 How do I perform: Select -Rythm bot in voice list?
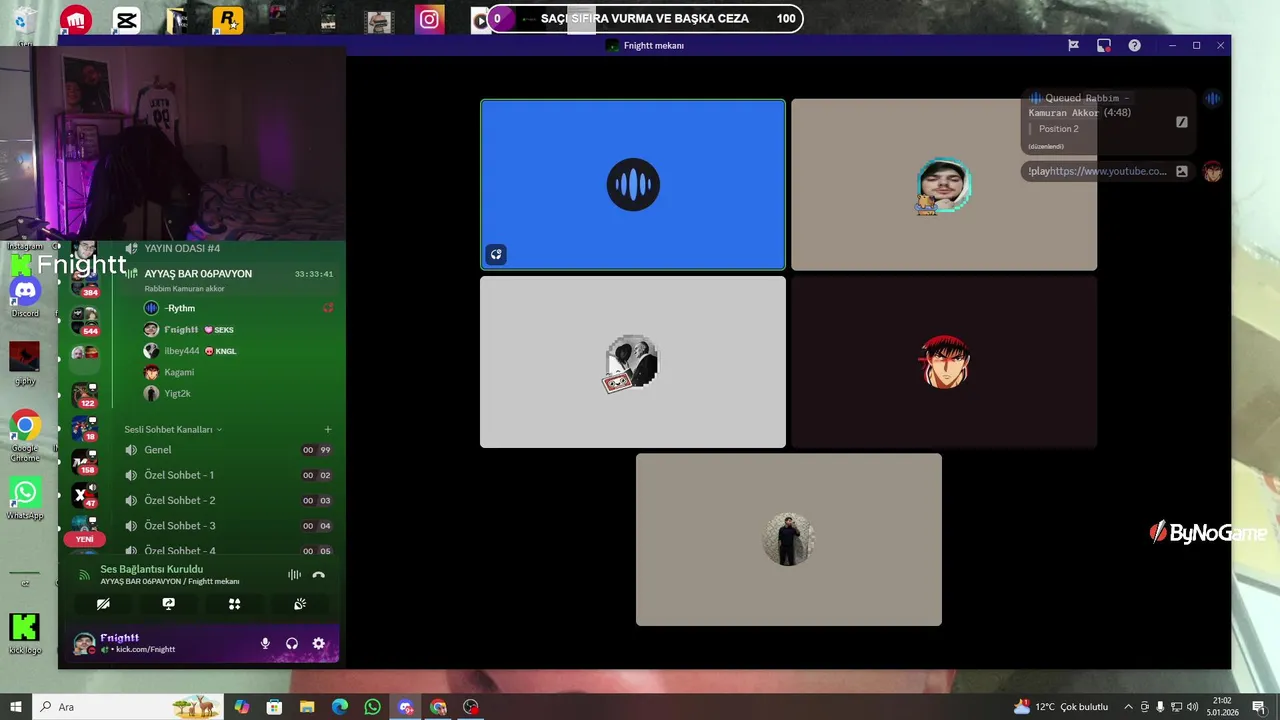click(x=238, y=308)
